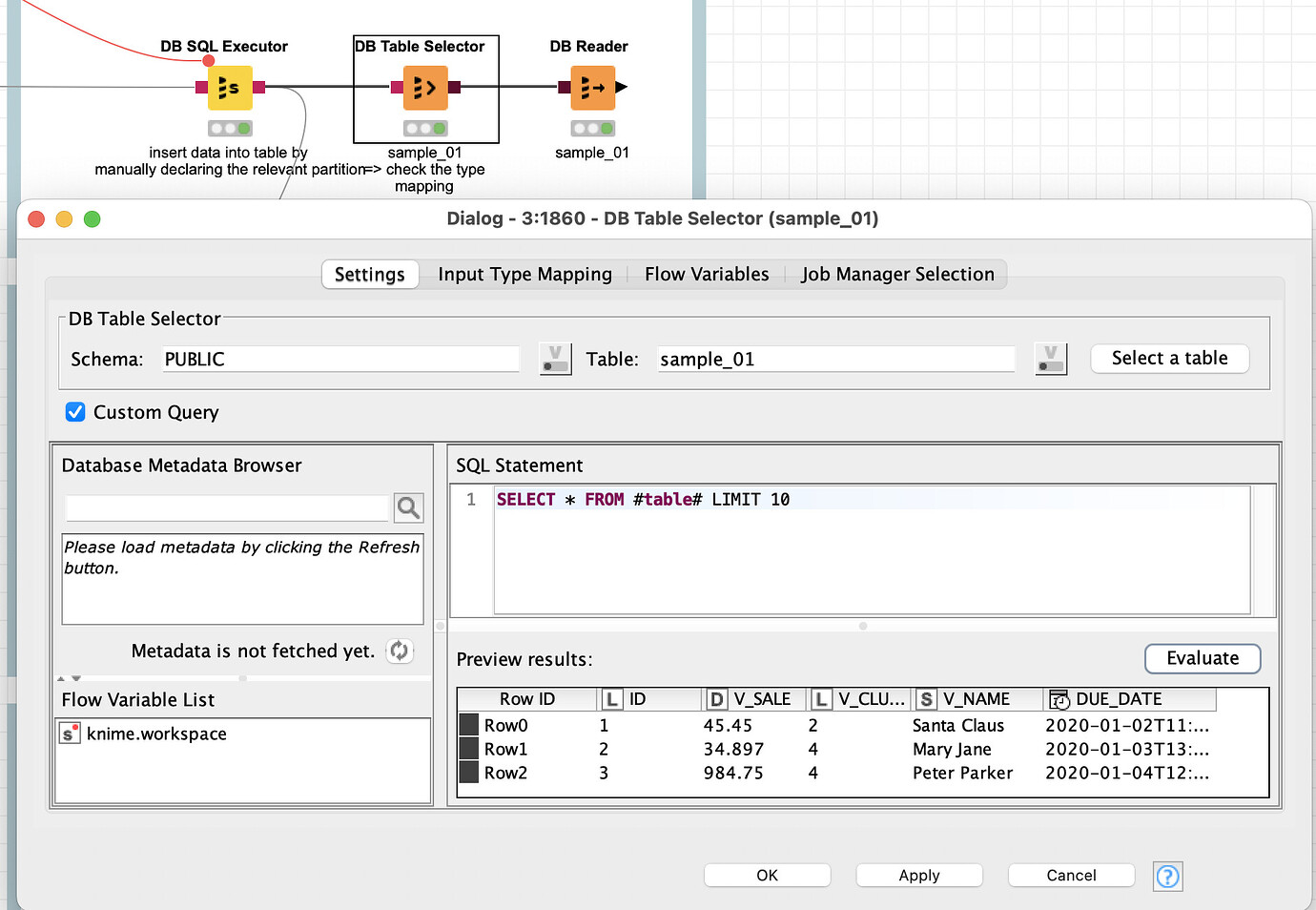Open the flow variable selector beside Table field
1316x910 pixels.
1051,358
